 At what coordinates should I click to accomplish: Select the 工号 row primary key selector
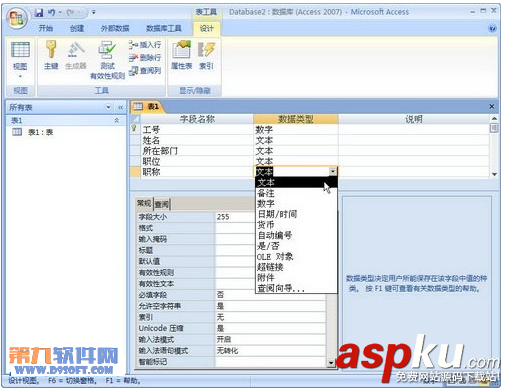click(135, 129)
